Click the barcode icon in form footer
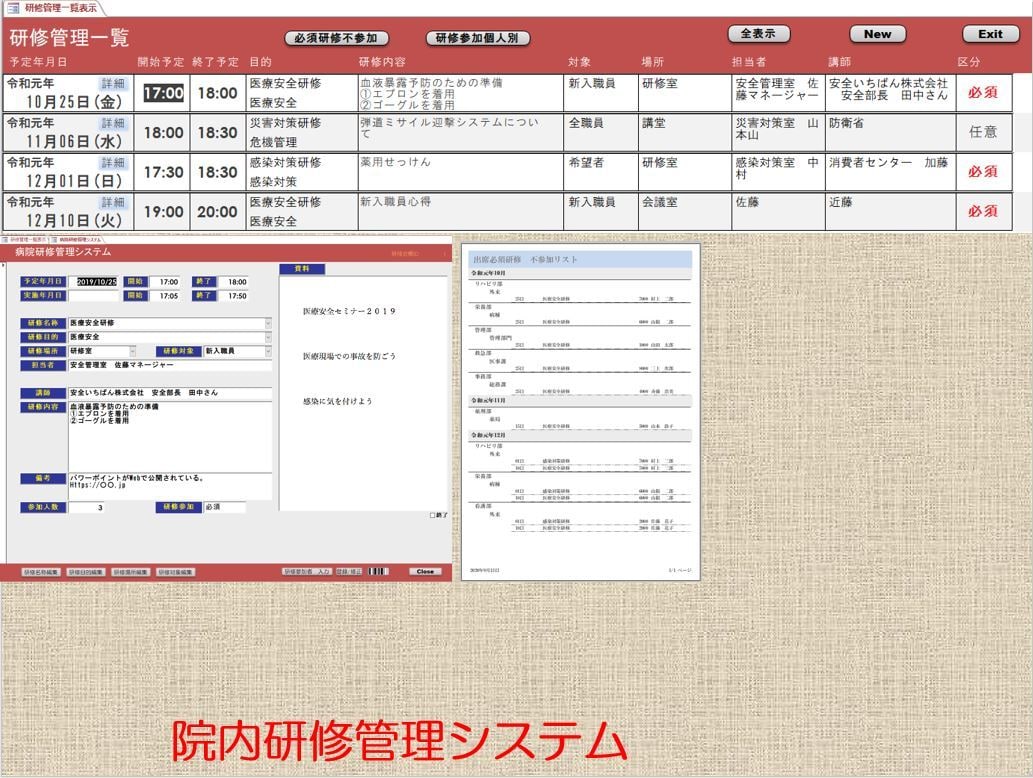 click(378, 571)
